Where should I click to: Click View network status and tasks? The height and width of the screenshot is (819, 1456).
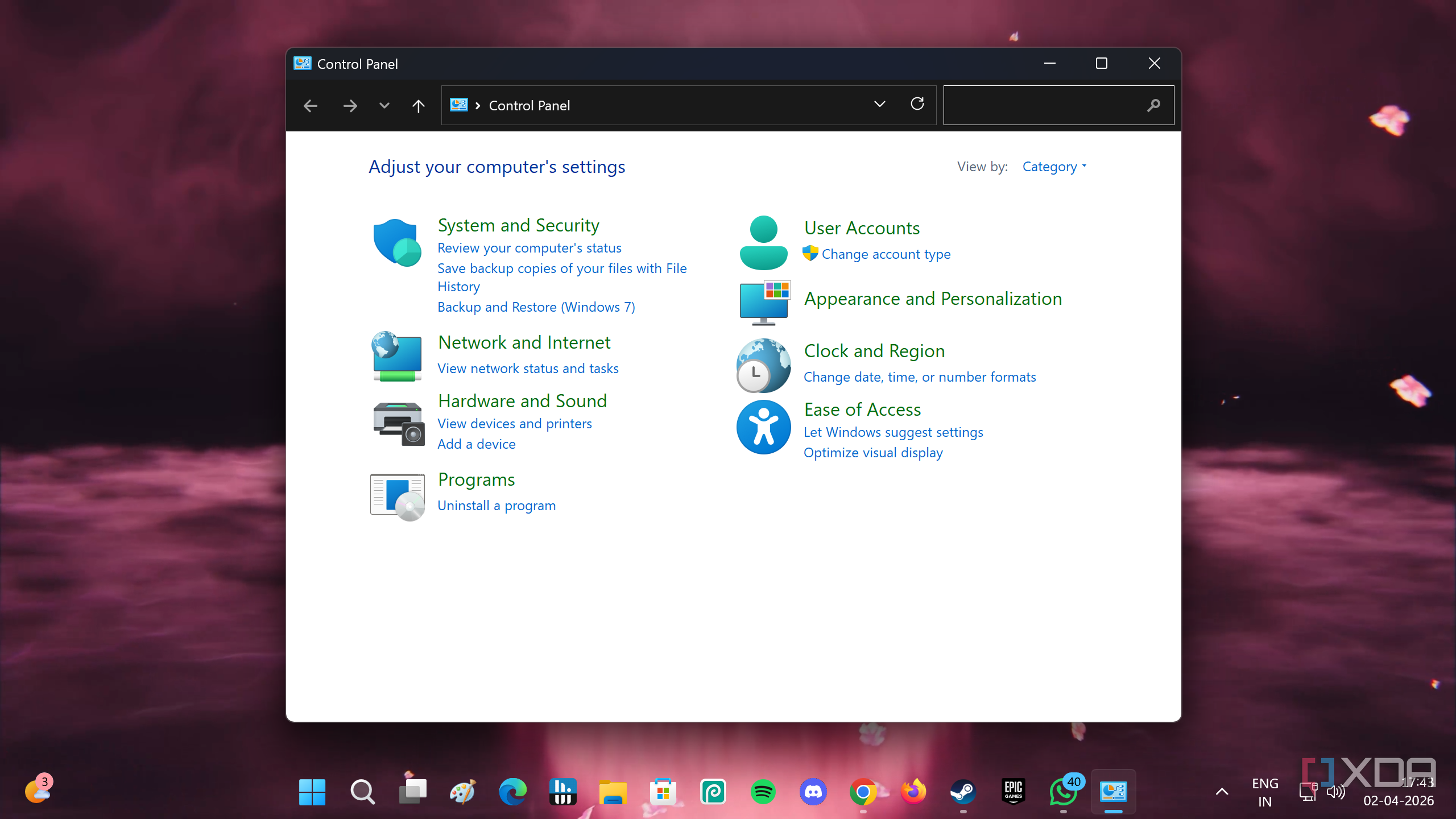(x=528, y=369)
